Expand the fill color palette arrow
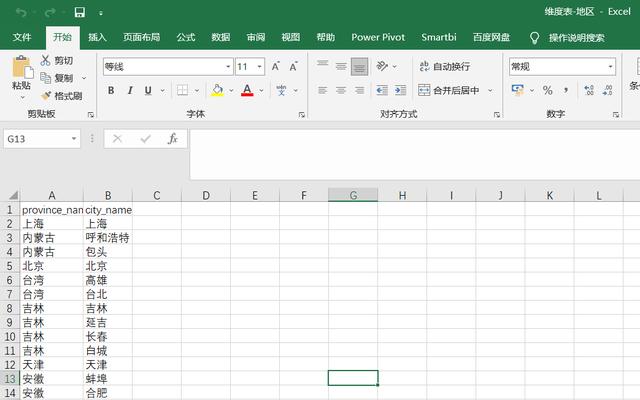Viewport: 640px width, 400px height. 231,91
